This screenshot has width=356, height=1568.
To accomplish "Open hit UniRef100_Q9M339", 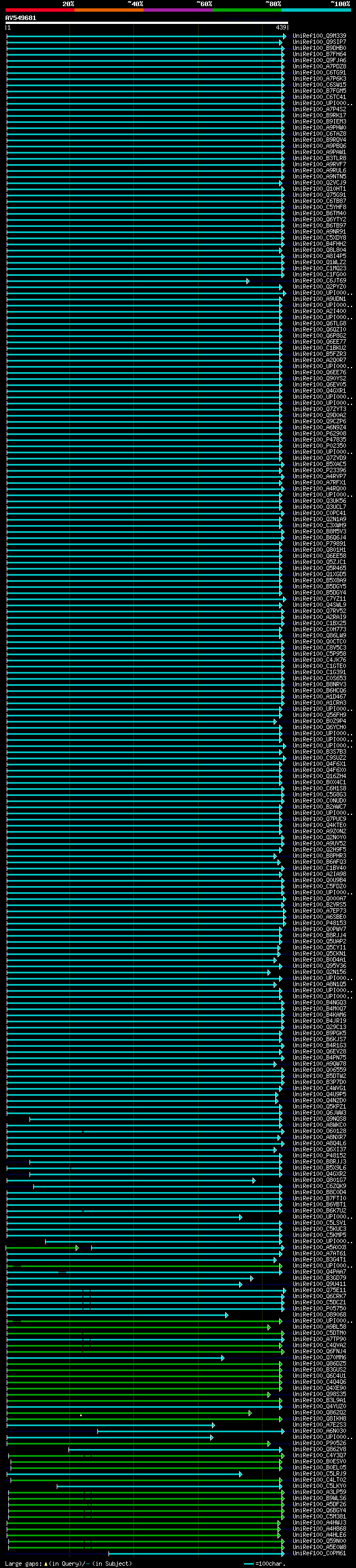I will 319,36.
